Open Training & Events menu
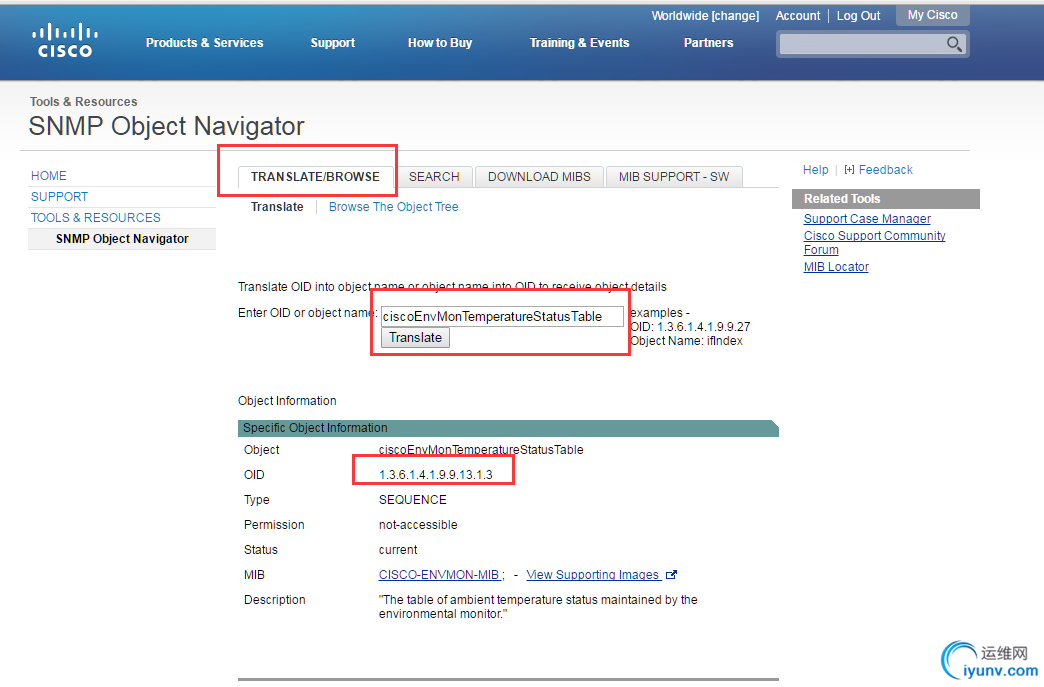The image size is (1044, 687). pyautogui.click(x=579, y=43)
